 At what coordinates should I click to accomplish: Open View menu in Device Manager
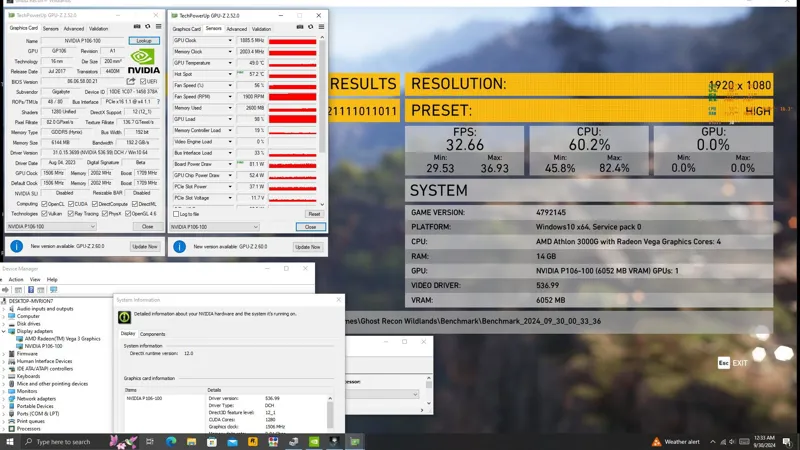35,280
